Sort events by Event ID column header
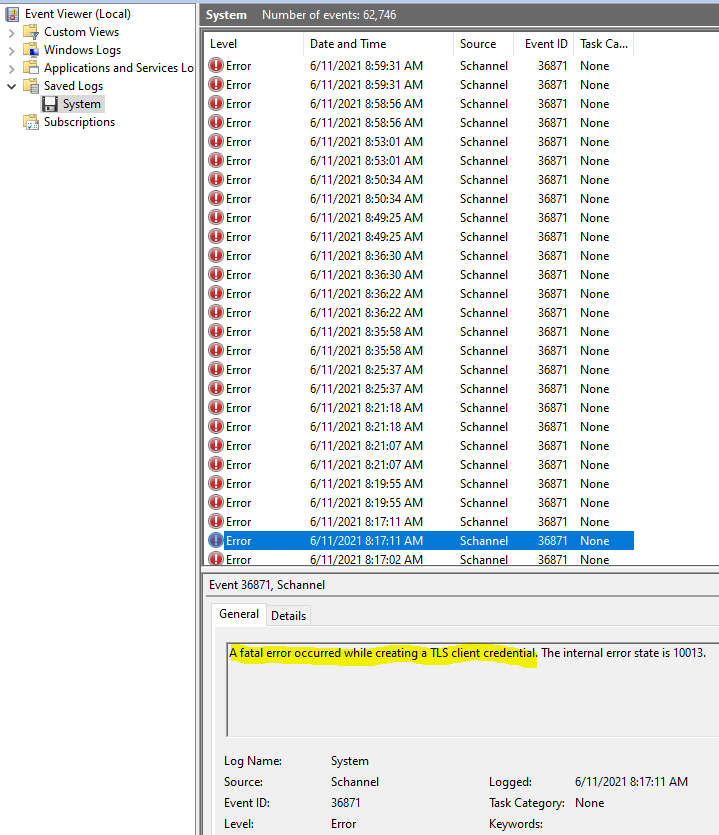 point(546,44)
